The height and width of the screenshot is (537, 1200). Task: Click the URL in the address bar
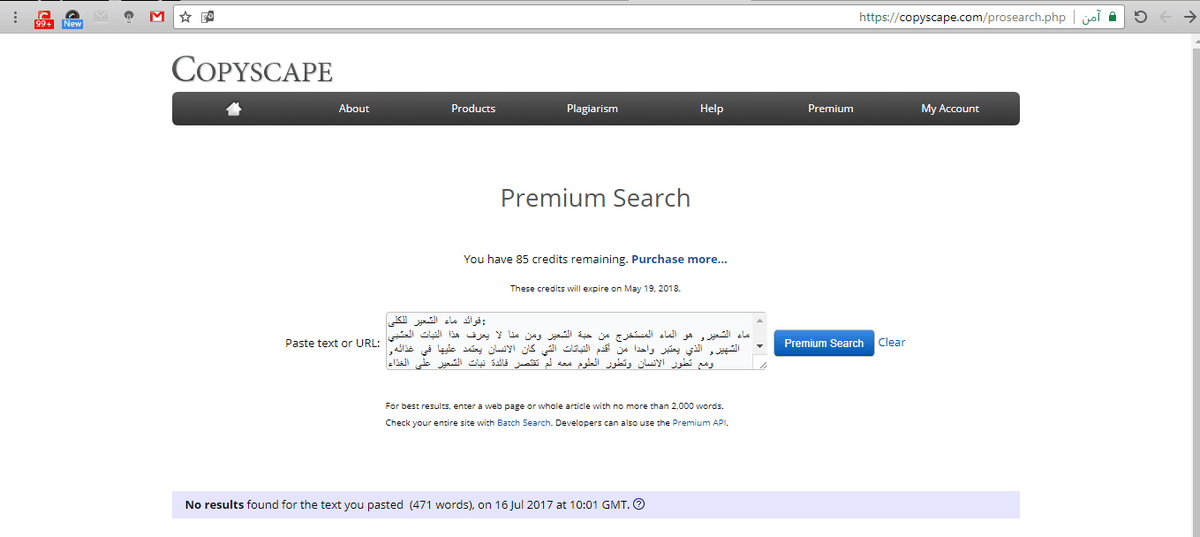click(x=962, y=17)
